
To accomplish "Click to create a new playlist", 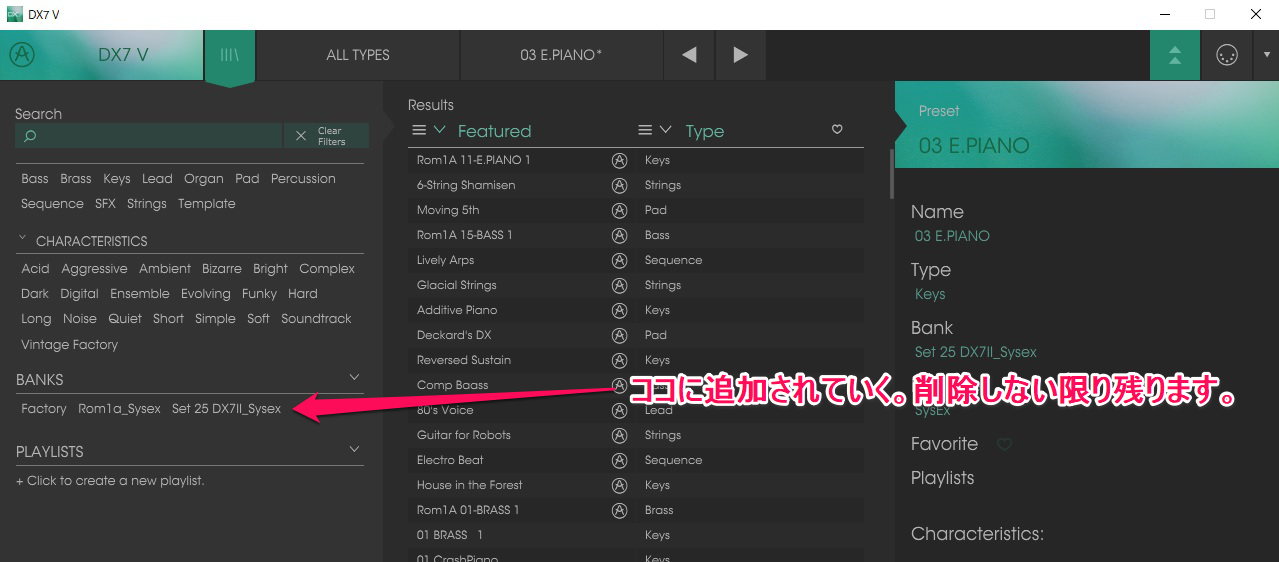I will click(110, 481).
